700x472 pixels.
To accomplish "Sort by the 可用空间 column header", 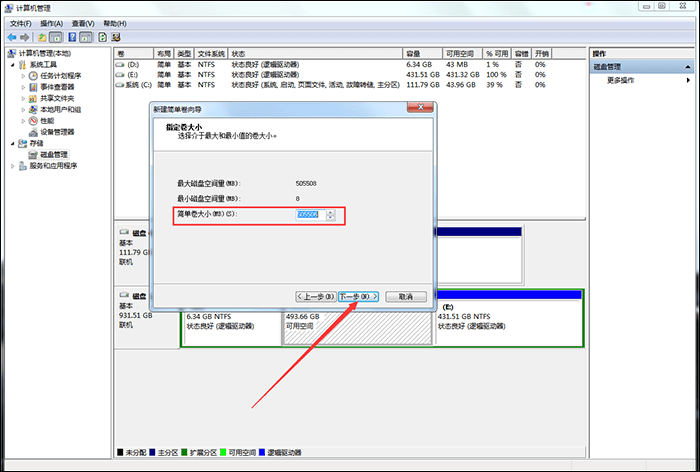I will click(462, 54).
